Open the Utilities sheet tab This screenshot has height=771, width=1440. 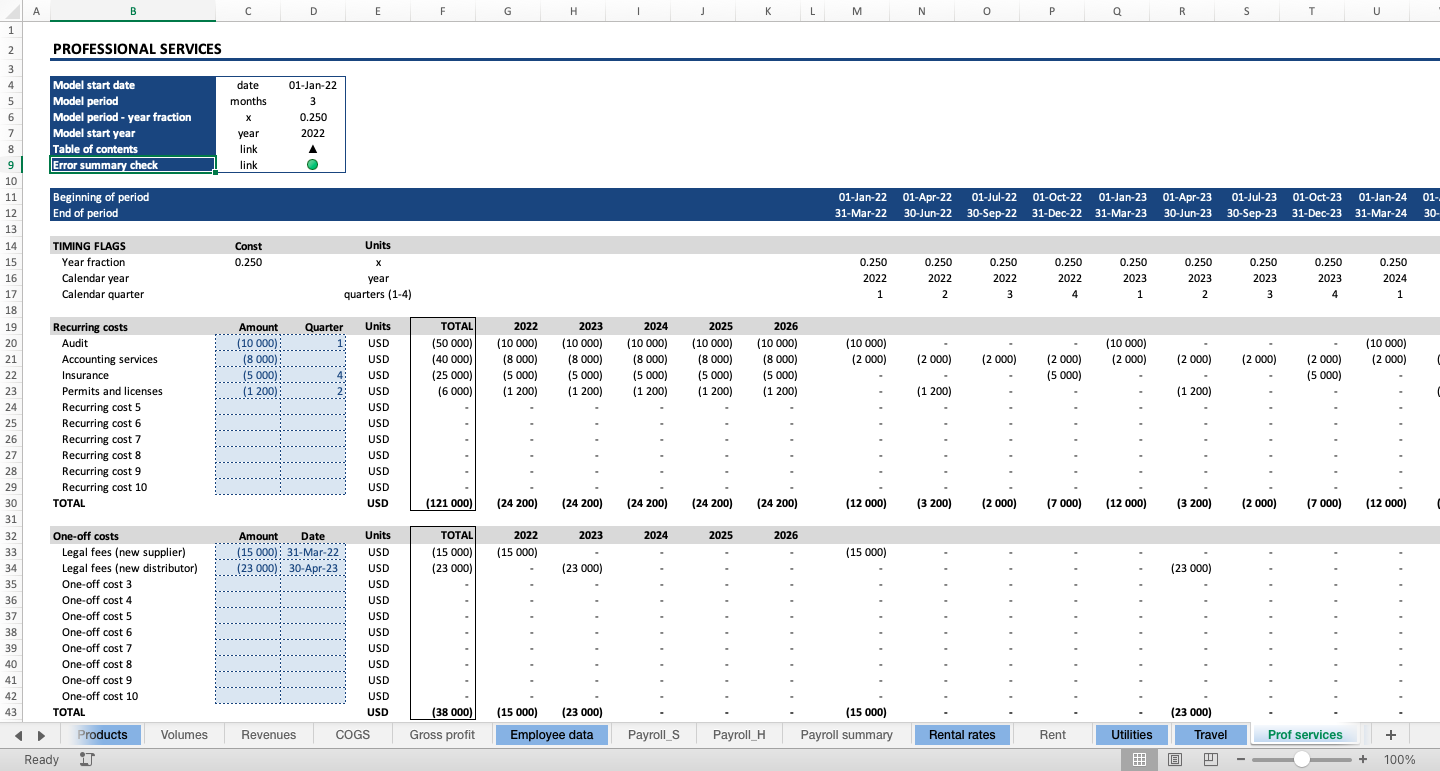pos(1132,735)
